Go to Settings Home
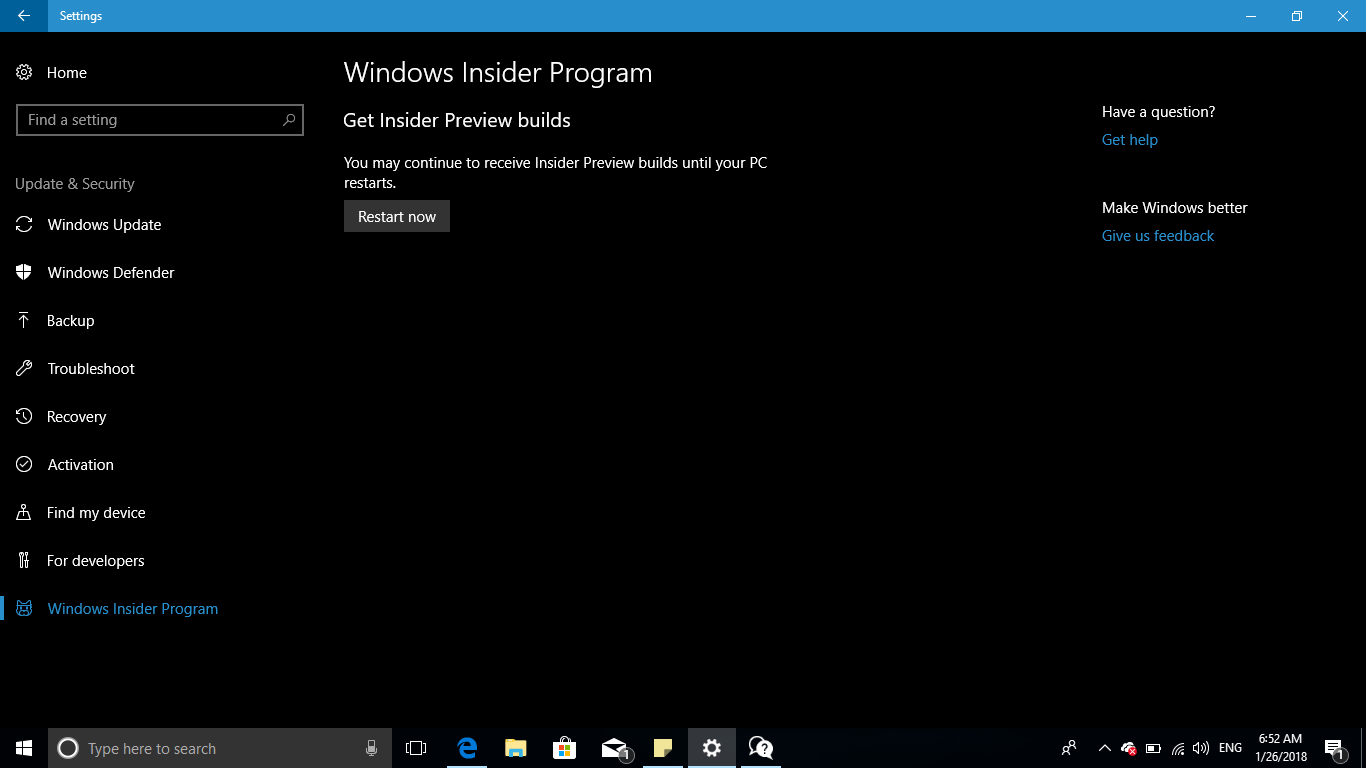 (x=52, y=73)
